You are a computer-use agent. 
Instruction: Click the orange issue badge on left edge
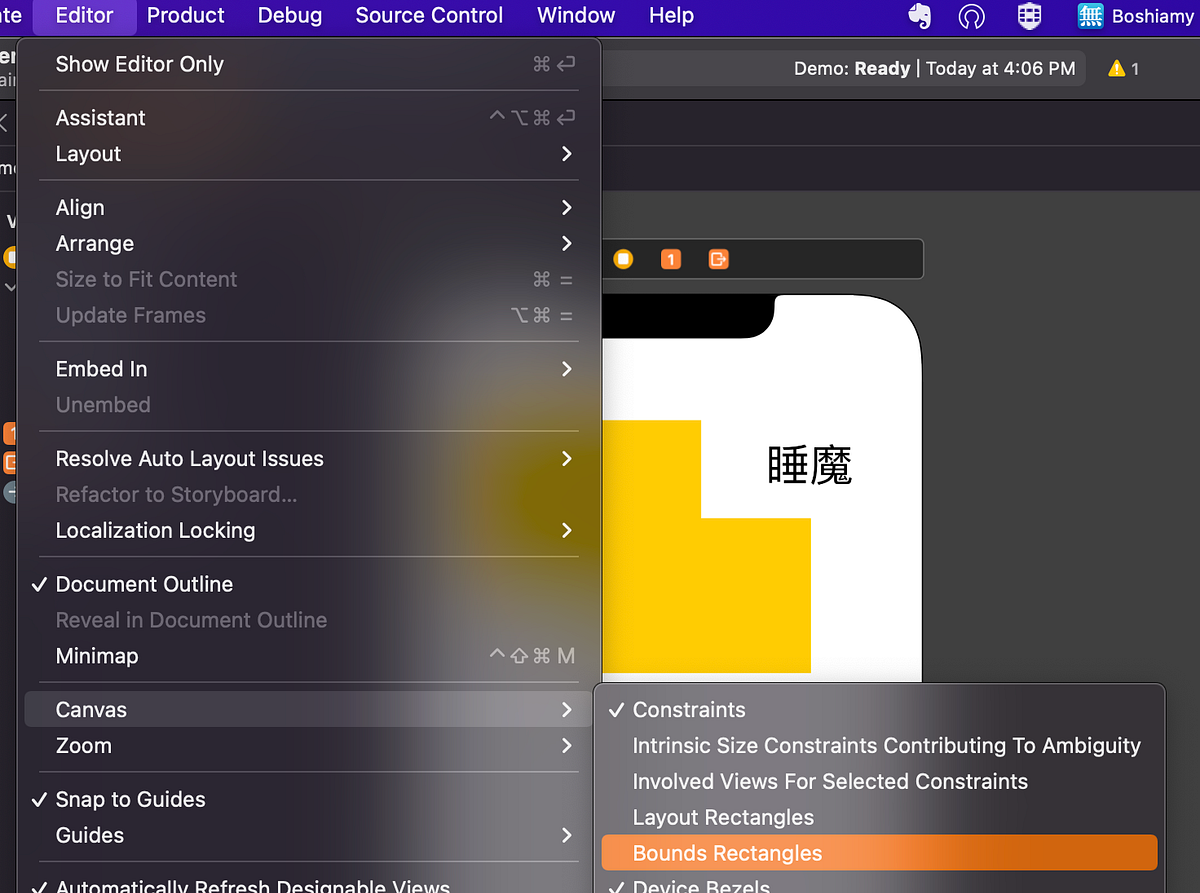[8, 433]
